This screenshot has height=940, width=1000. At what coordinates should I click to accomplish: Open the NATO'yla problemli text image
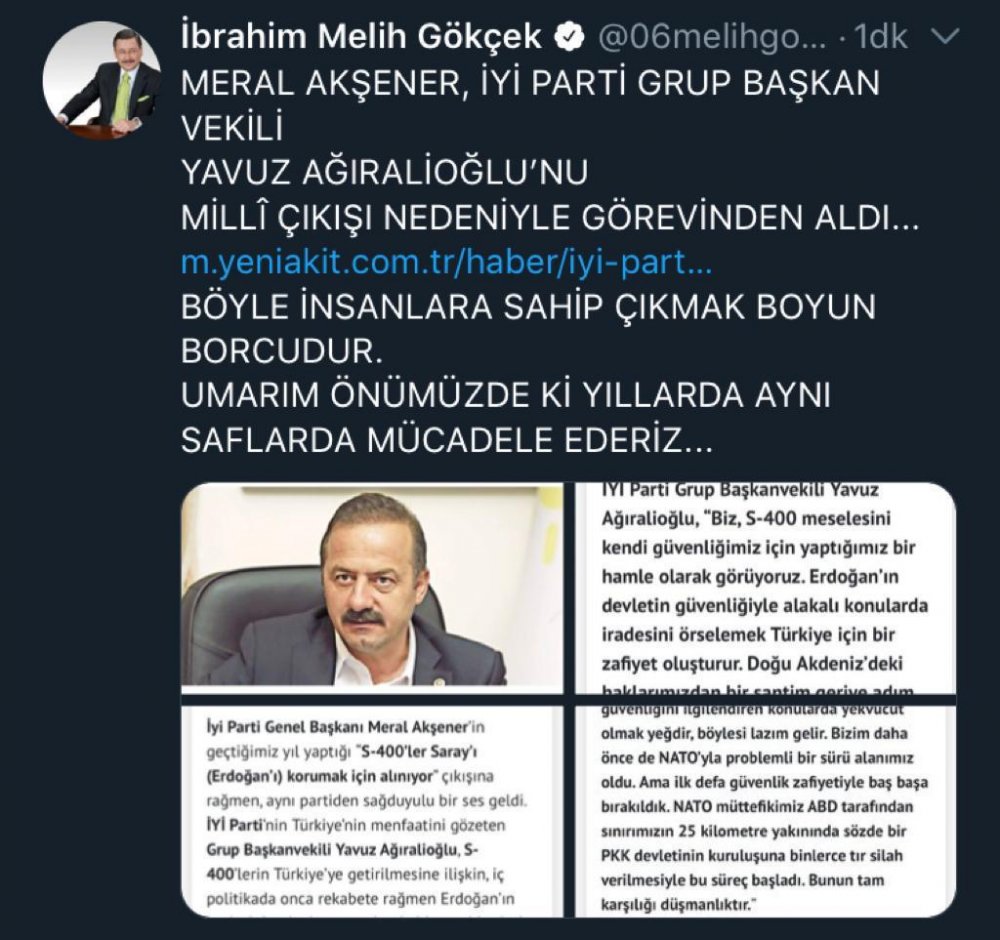coord(765,811)
